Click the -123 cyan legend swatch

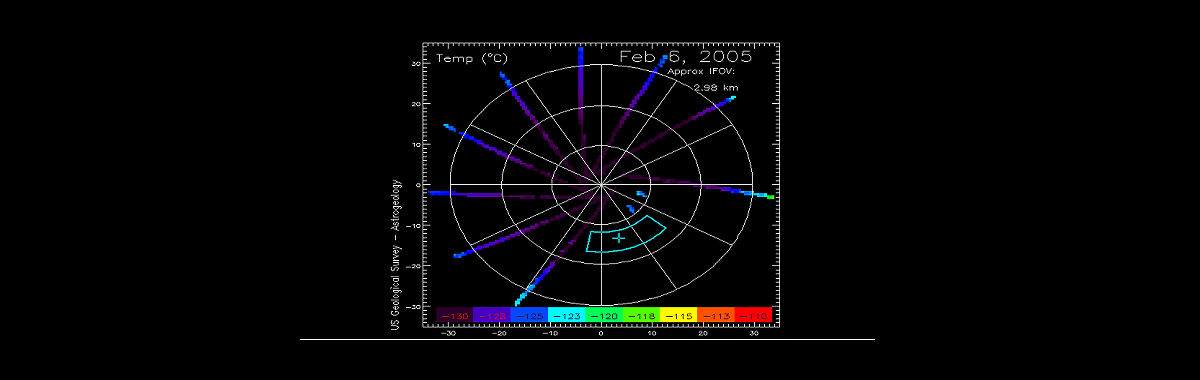click(x=566, y=315)
